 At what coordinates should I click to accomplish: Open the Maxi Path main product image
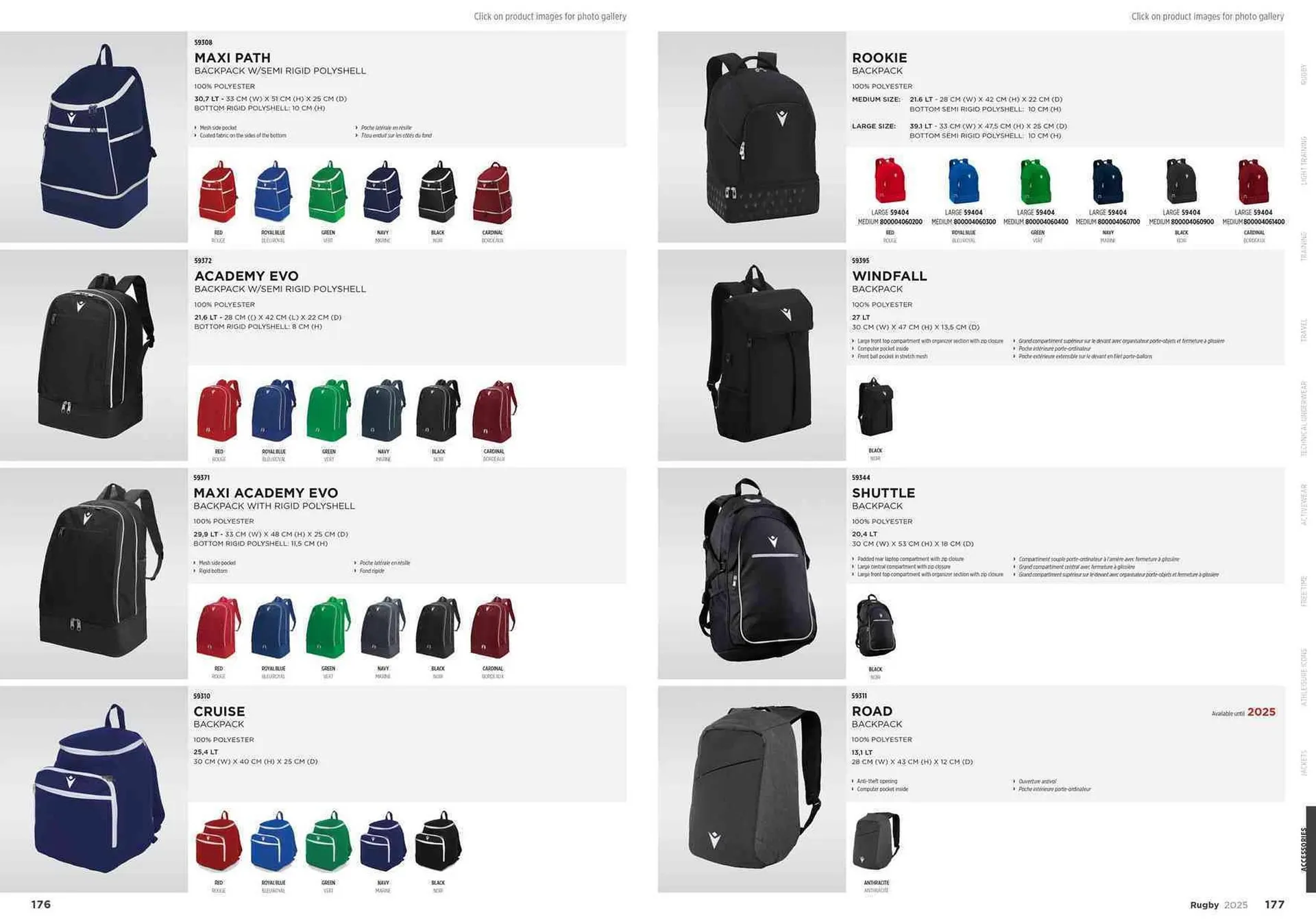[x=94, y=137]
